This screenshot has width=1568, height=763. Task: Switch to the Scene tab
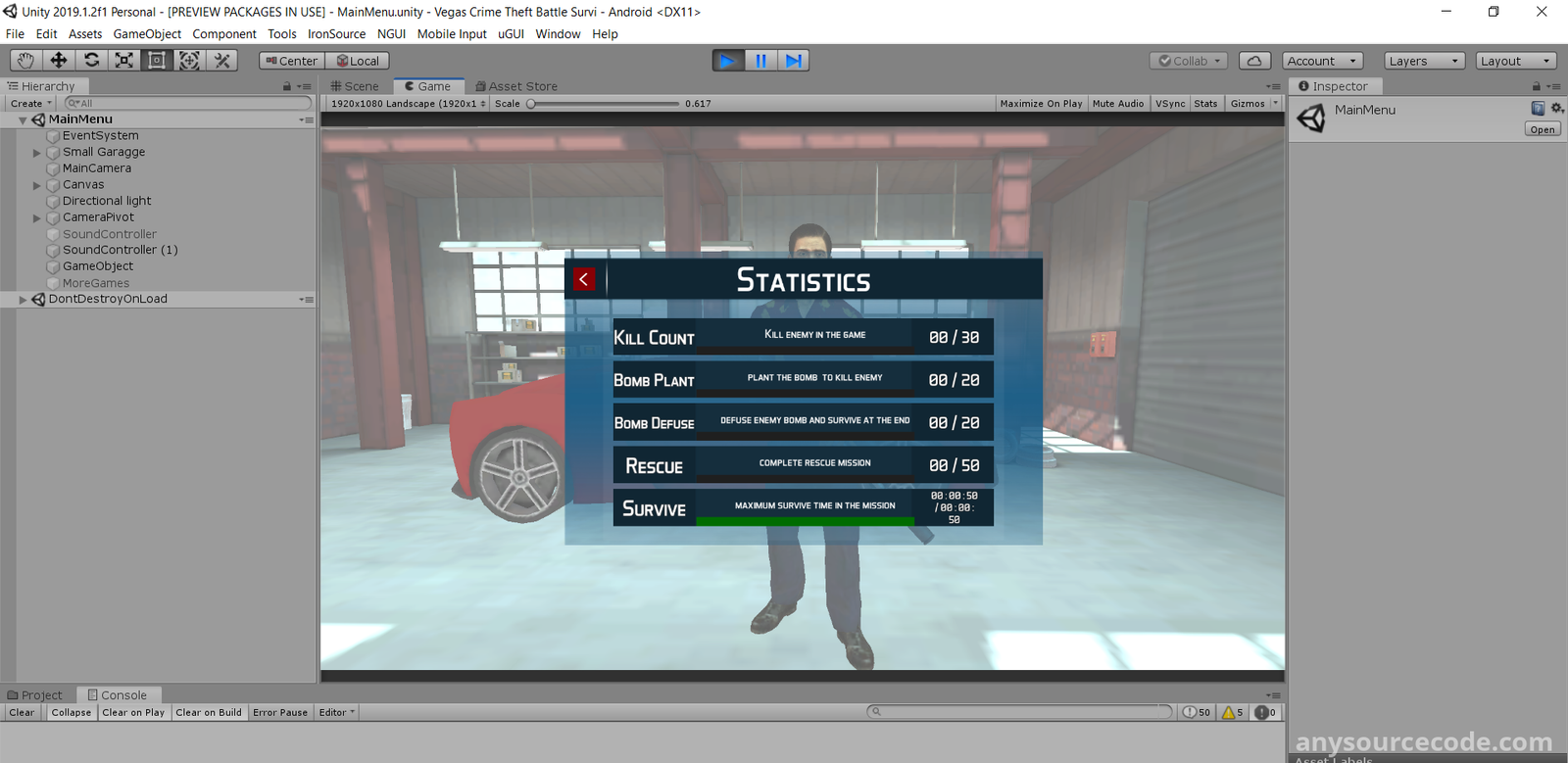click(355, 86)
